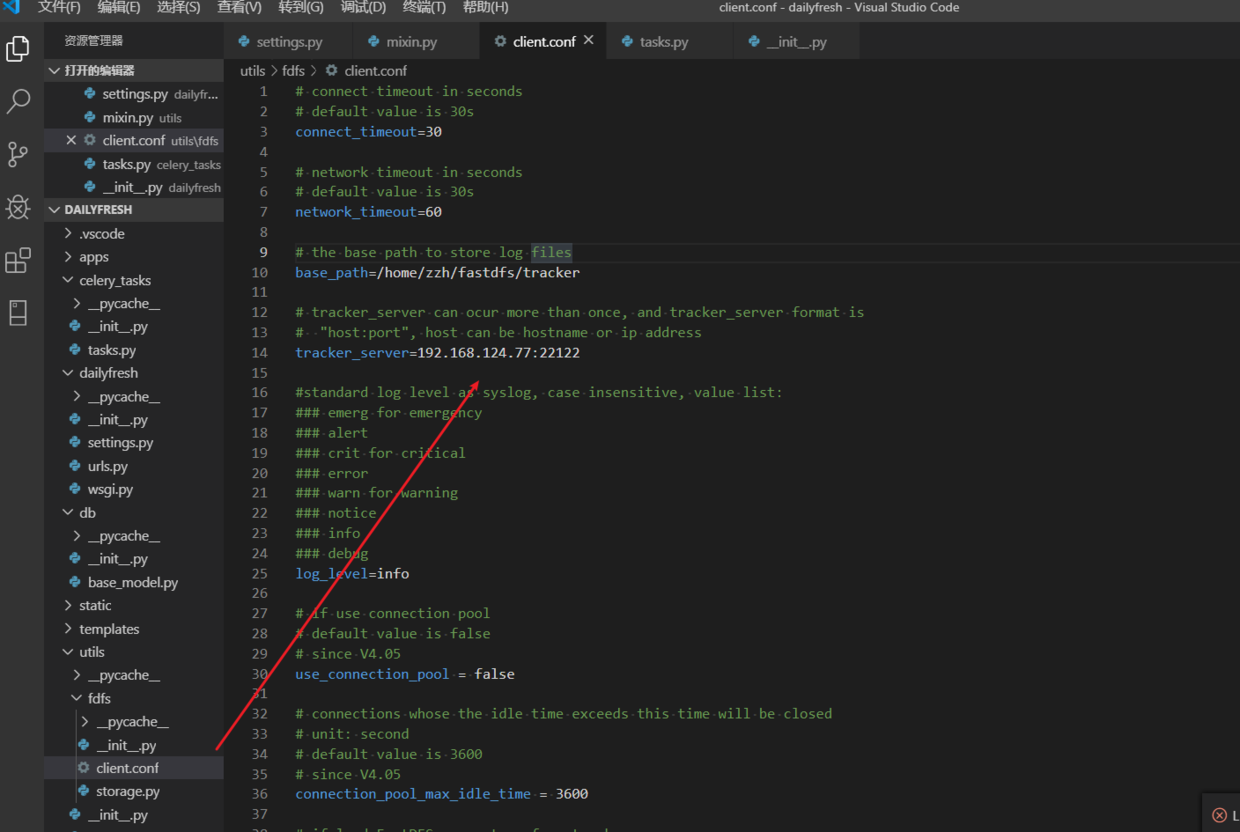This screenshot has width=1240, height=832.
Task: Open the Debug view bug icon
Action: [x=18, y=207]
